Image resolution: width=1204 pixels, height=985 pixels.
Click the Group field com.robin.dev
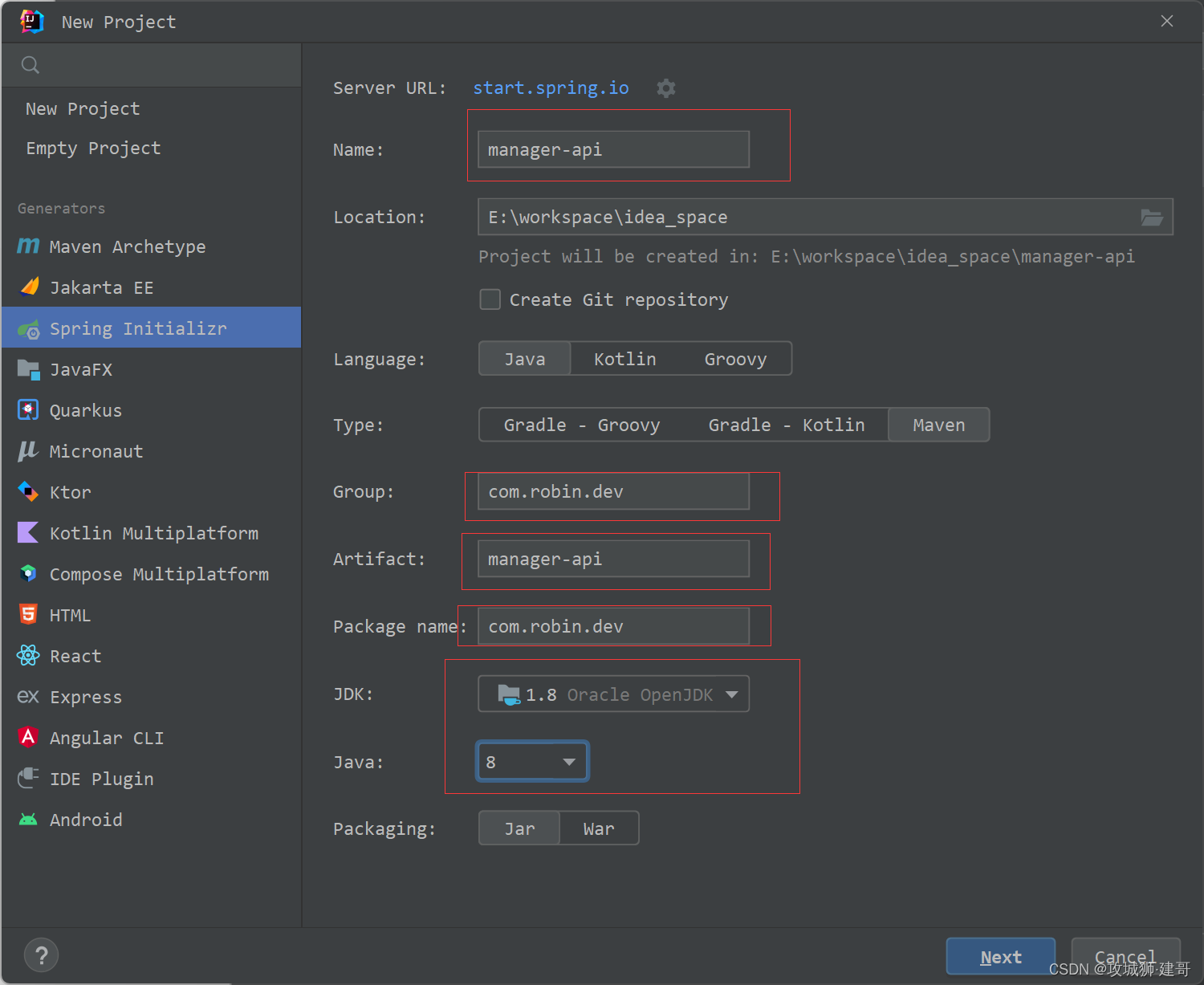point(614,491)
